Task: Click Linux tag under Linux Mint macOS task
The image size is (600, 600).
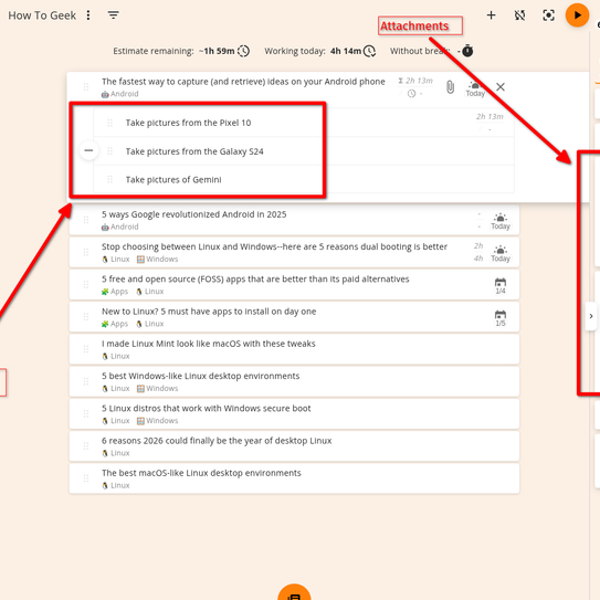Action: [116, 356]
